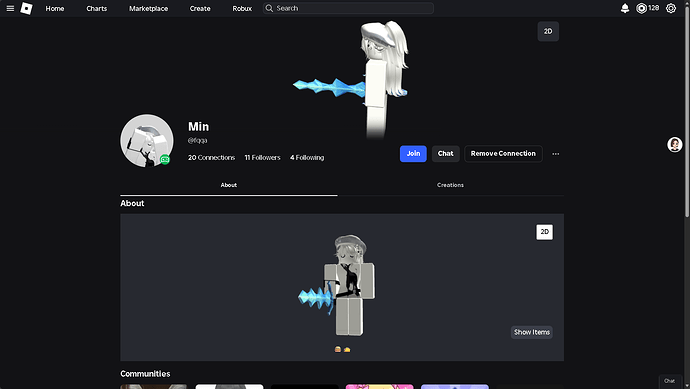This screenshot has height=389, width=690.
Task: Switch to the Creations tab
Action: tap(450, 185)
